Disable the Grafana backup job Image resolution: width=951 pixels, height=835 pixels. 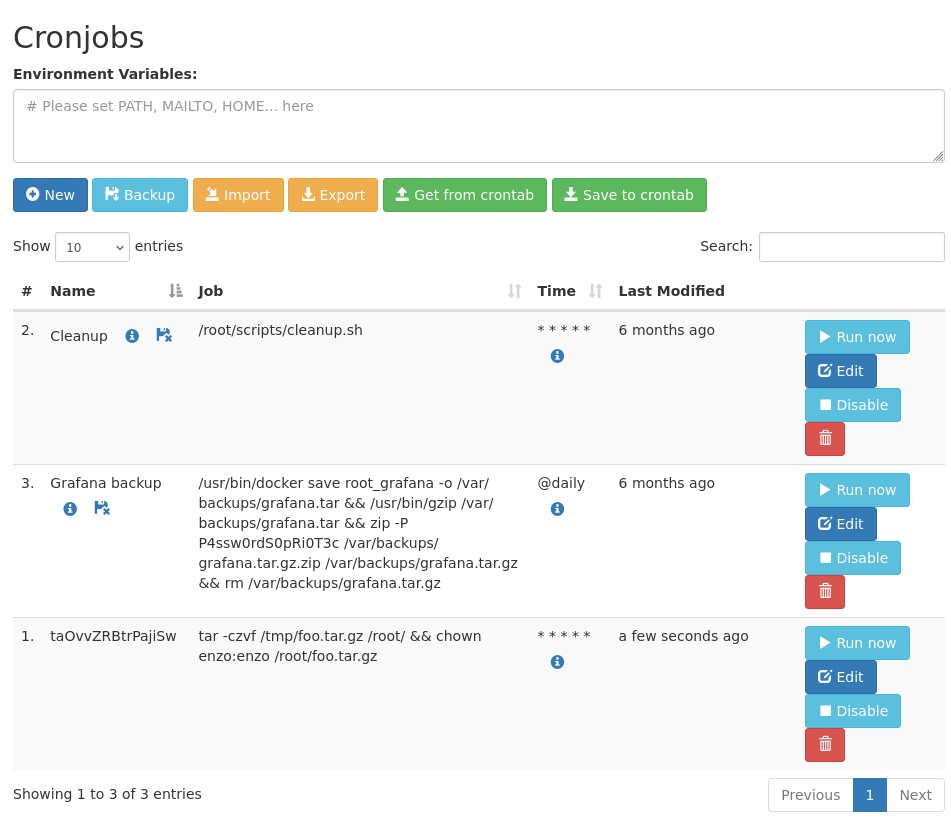853,558
